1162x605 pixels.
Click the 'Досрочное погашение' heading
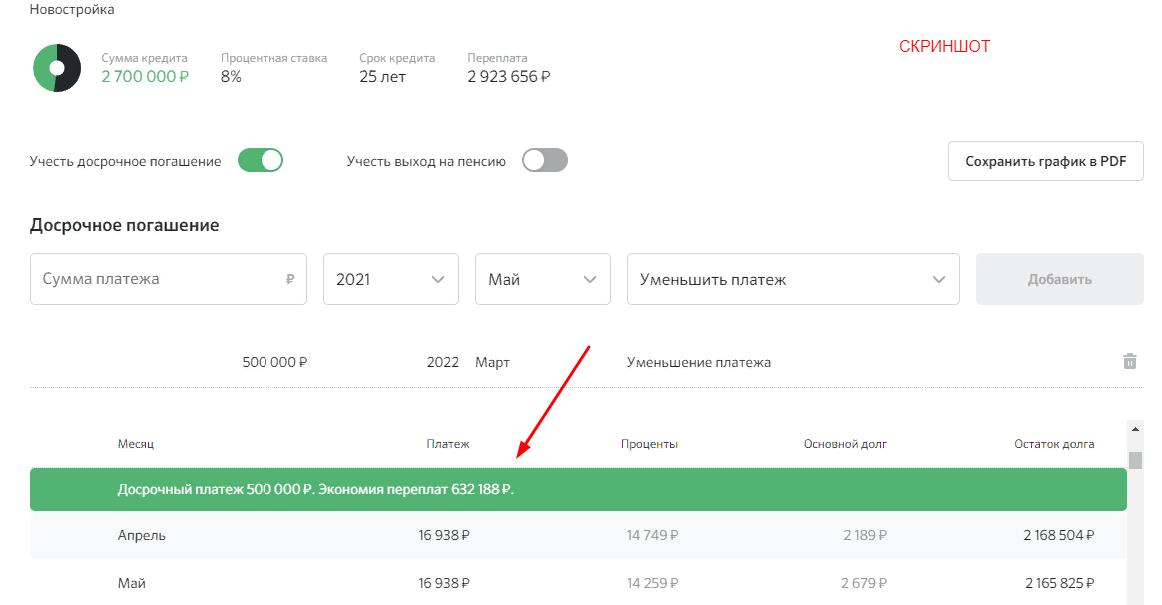[x=124, y=225]
